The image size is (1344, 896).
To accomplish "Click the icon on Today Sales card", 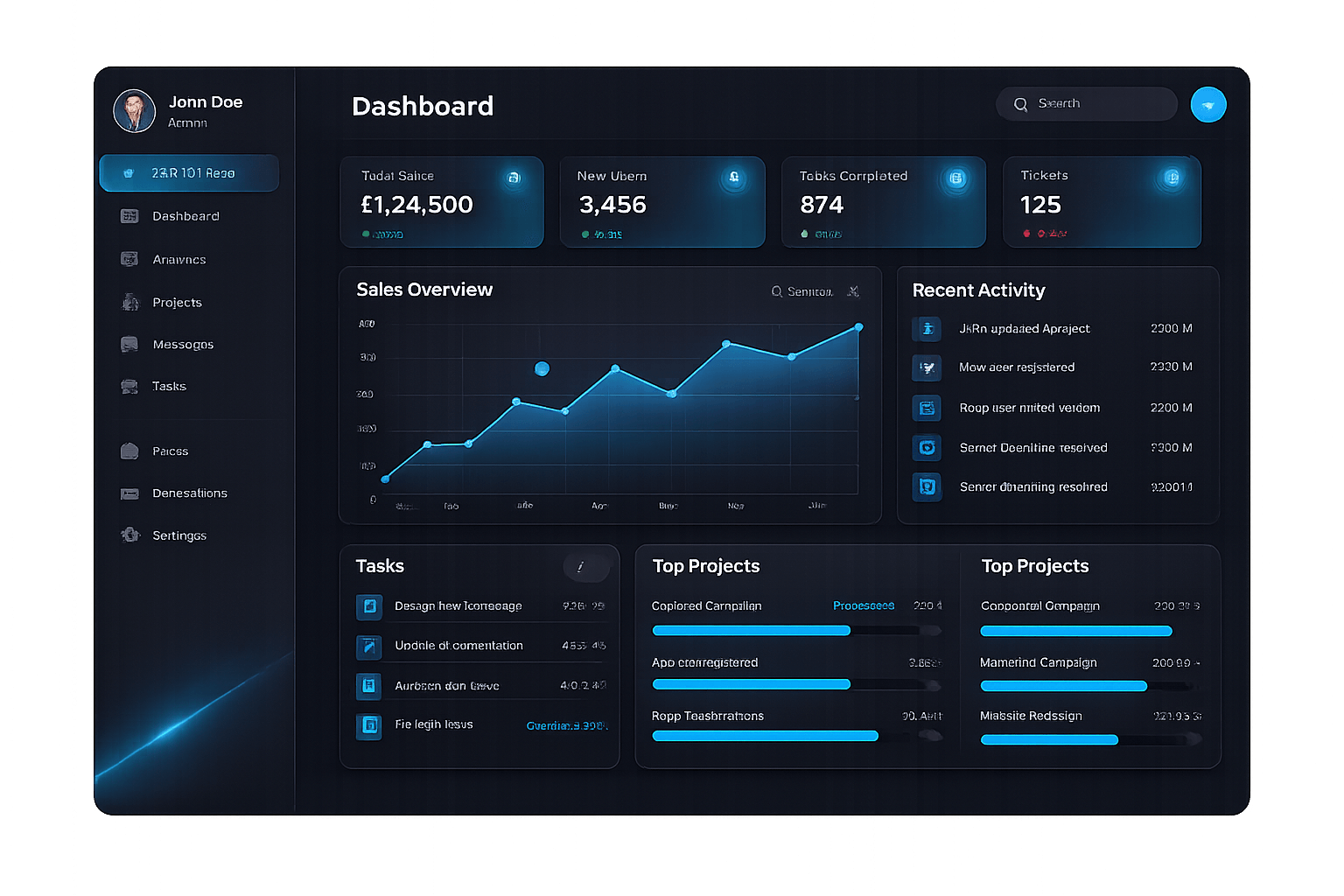I will point(514,178).
